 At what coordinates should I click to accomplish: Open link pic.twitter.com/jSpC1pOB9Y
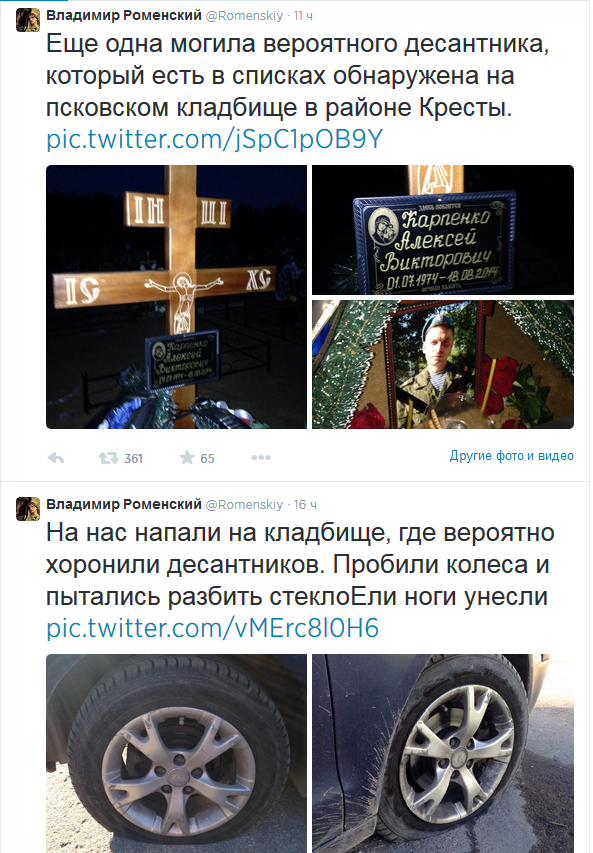tap(215, 139)
